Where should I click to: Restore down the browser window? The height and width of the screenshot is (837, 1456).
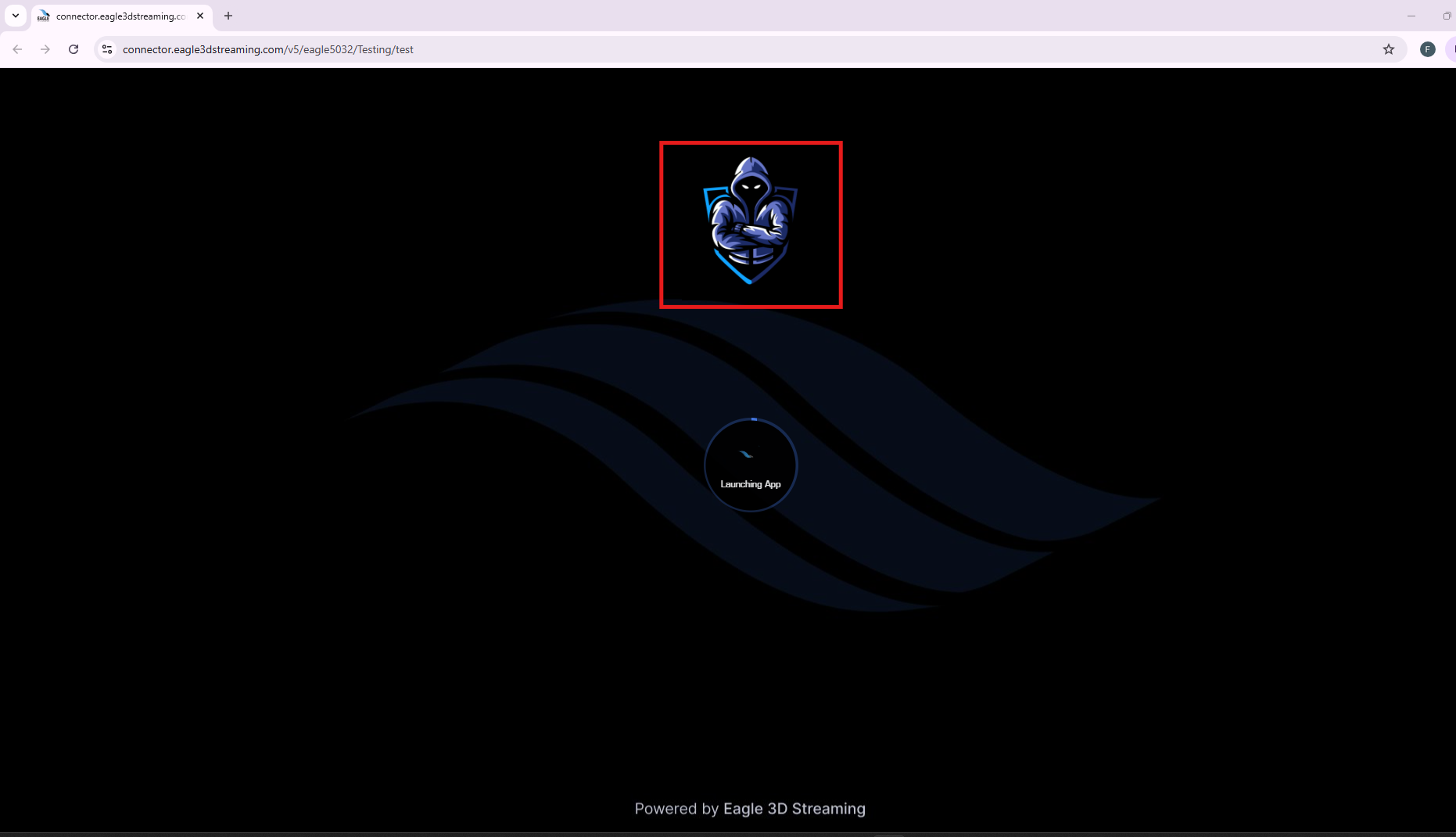pyautogui.click(x=1447, y=16)
